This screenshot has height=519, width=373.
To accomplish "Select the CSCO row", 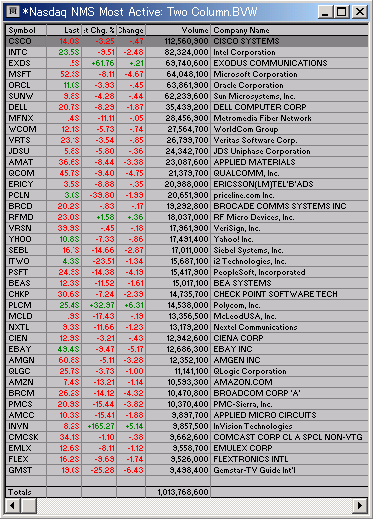I will click(x=187, y=41).
